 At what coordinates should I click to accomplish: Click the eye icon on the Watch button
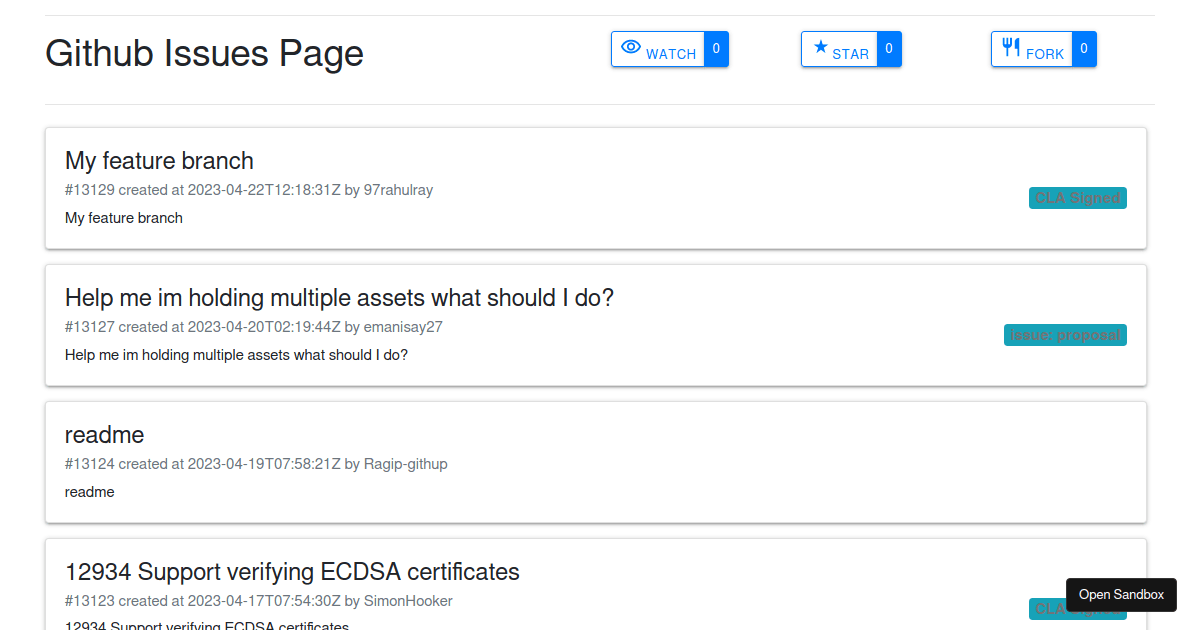(x=630, y=46)
